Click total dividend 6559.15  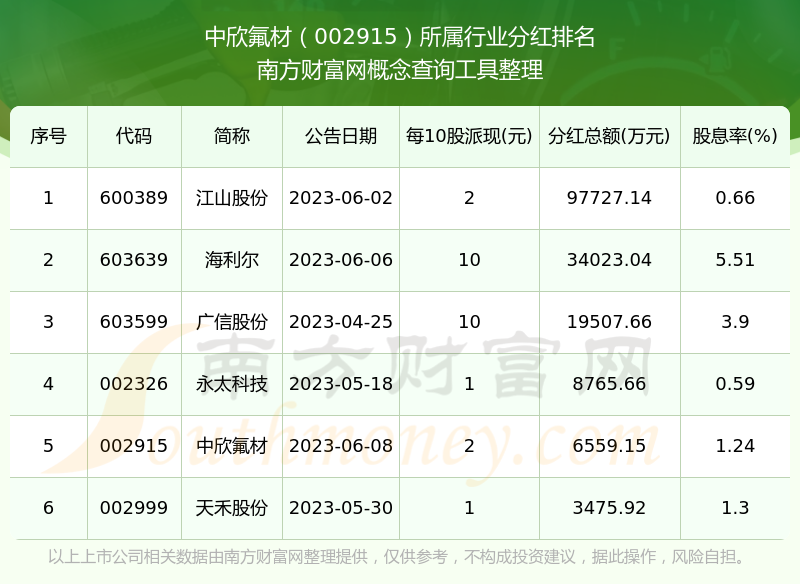click(x=609, y=446)
